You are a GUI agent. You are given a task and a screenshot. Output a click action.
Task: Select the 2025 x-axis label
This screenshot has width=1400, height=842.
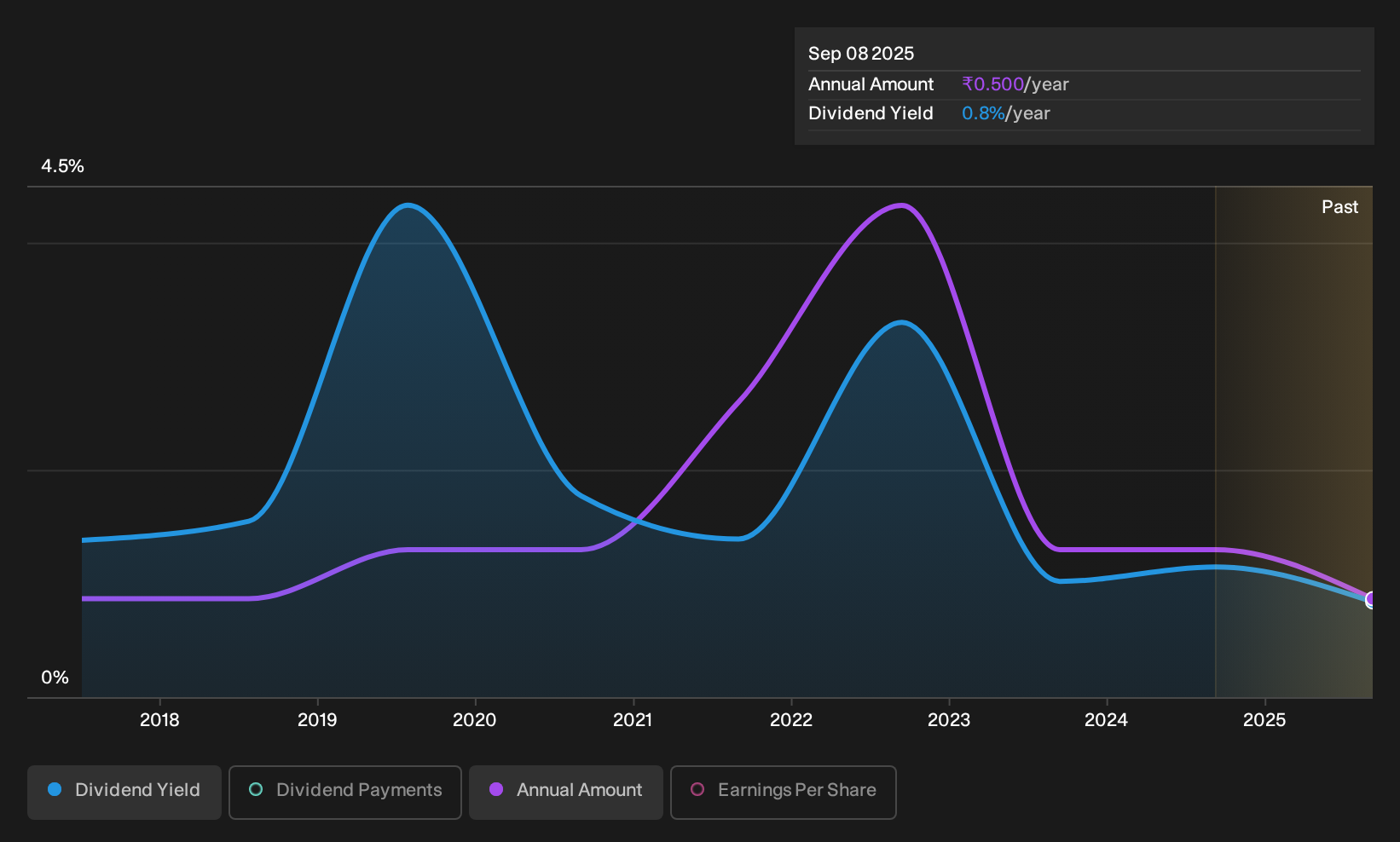coord(1264,720)
